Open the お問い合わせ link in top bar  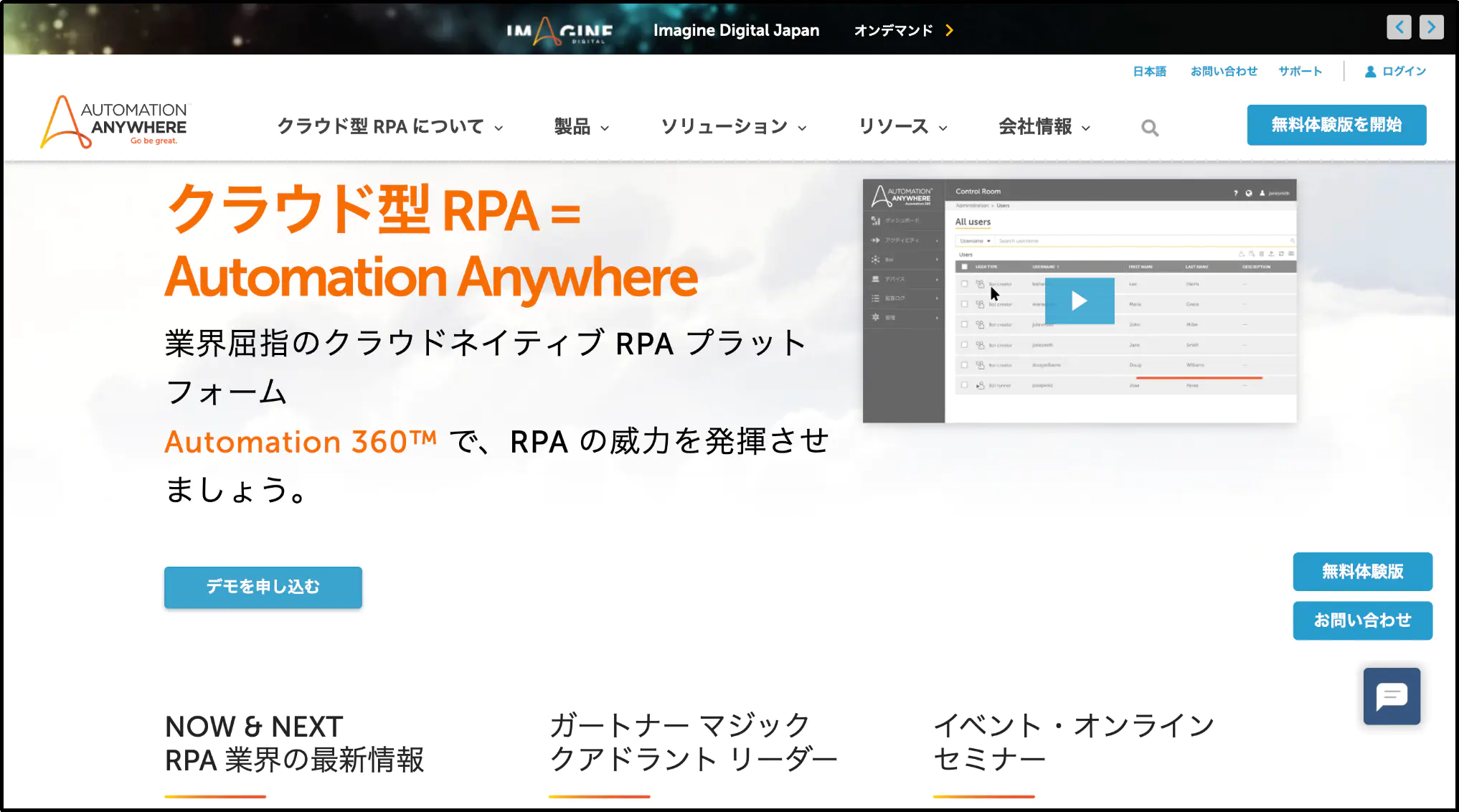click(x=1224, y=71)
